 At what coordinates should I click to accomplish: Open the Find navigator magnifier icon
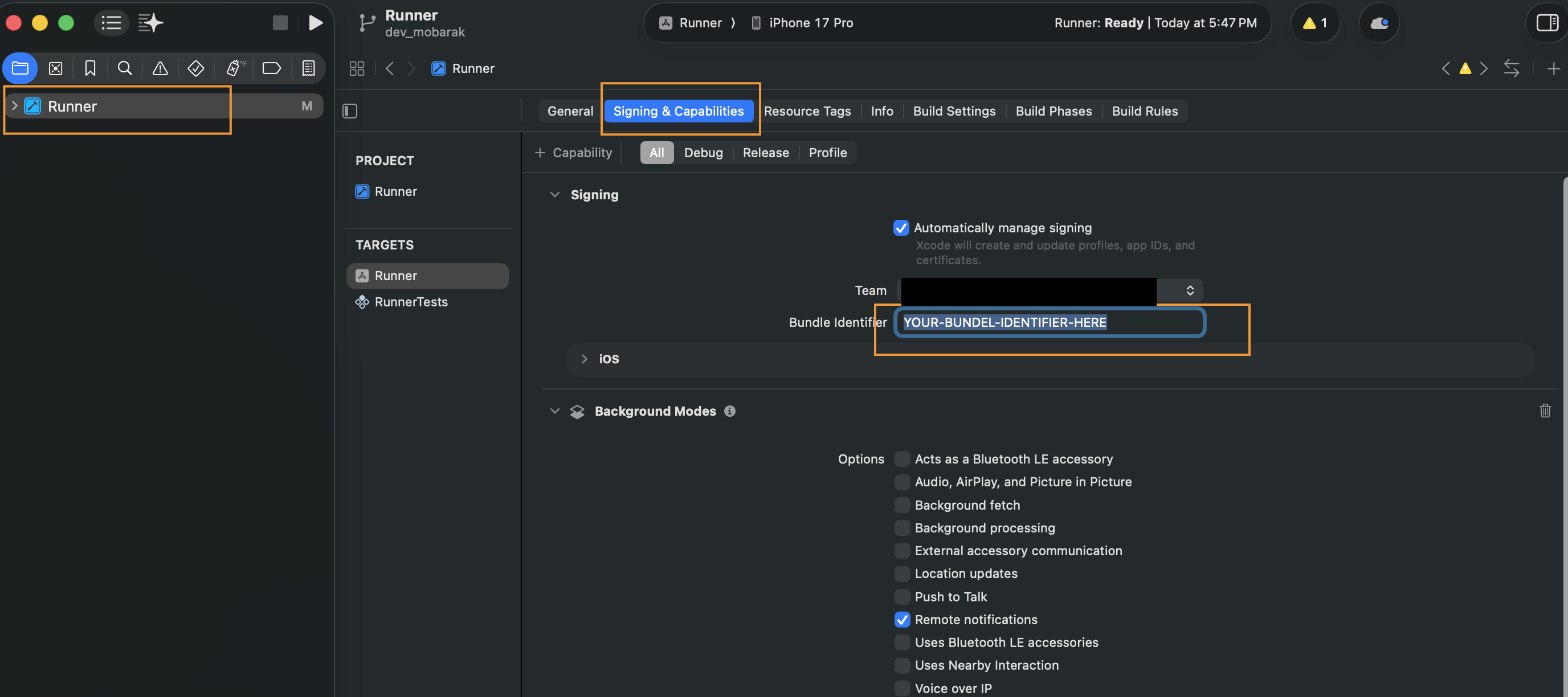coord(125,68)
